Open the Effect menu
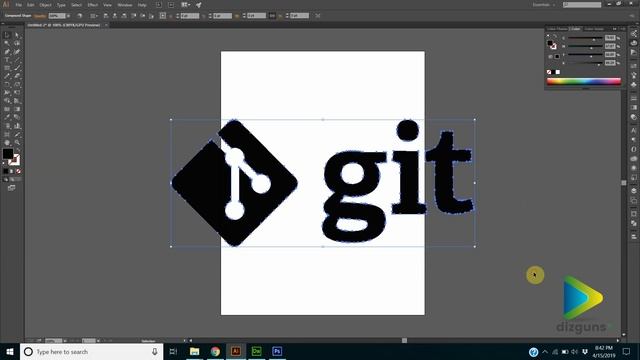The height and width of the screenshot is (360, 640). pyautogui.click(x=93, y=5)
